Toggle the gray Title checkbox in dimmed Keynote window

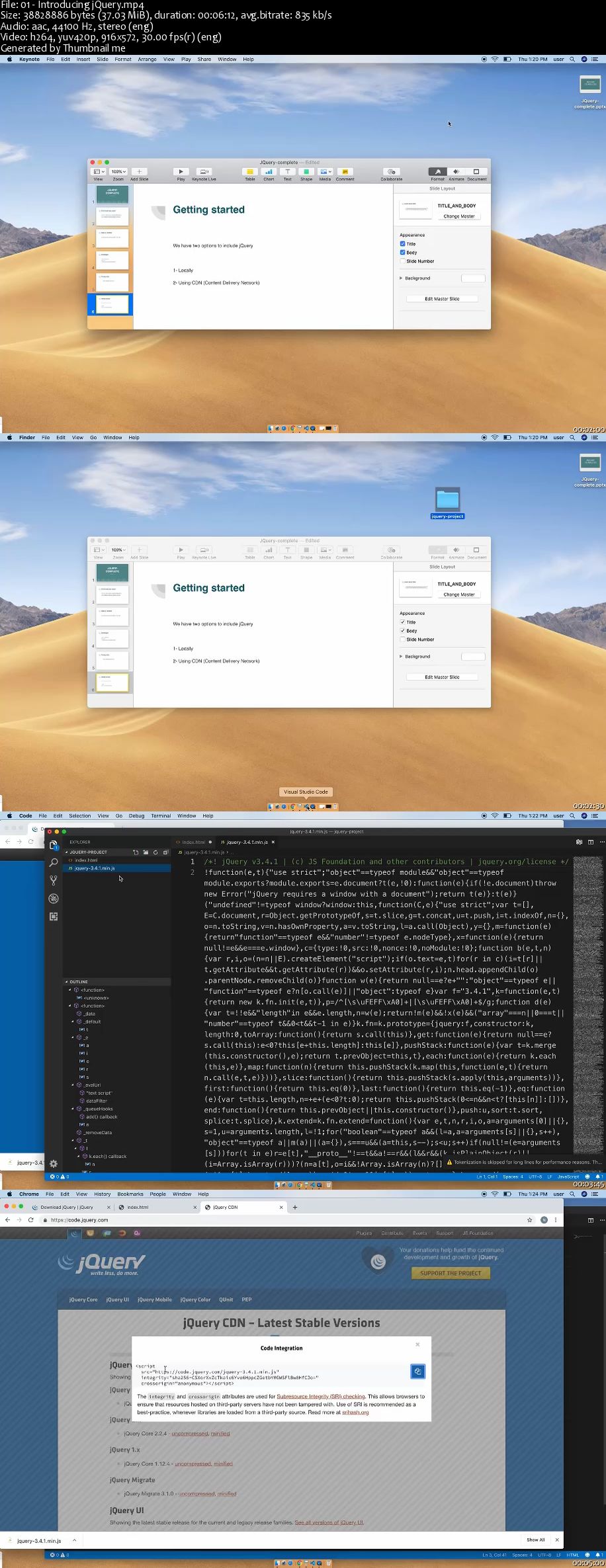point(402,622)
